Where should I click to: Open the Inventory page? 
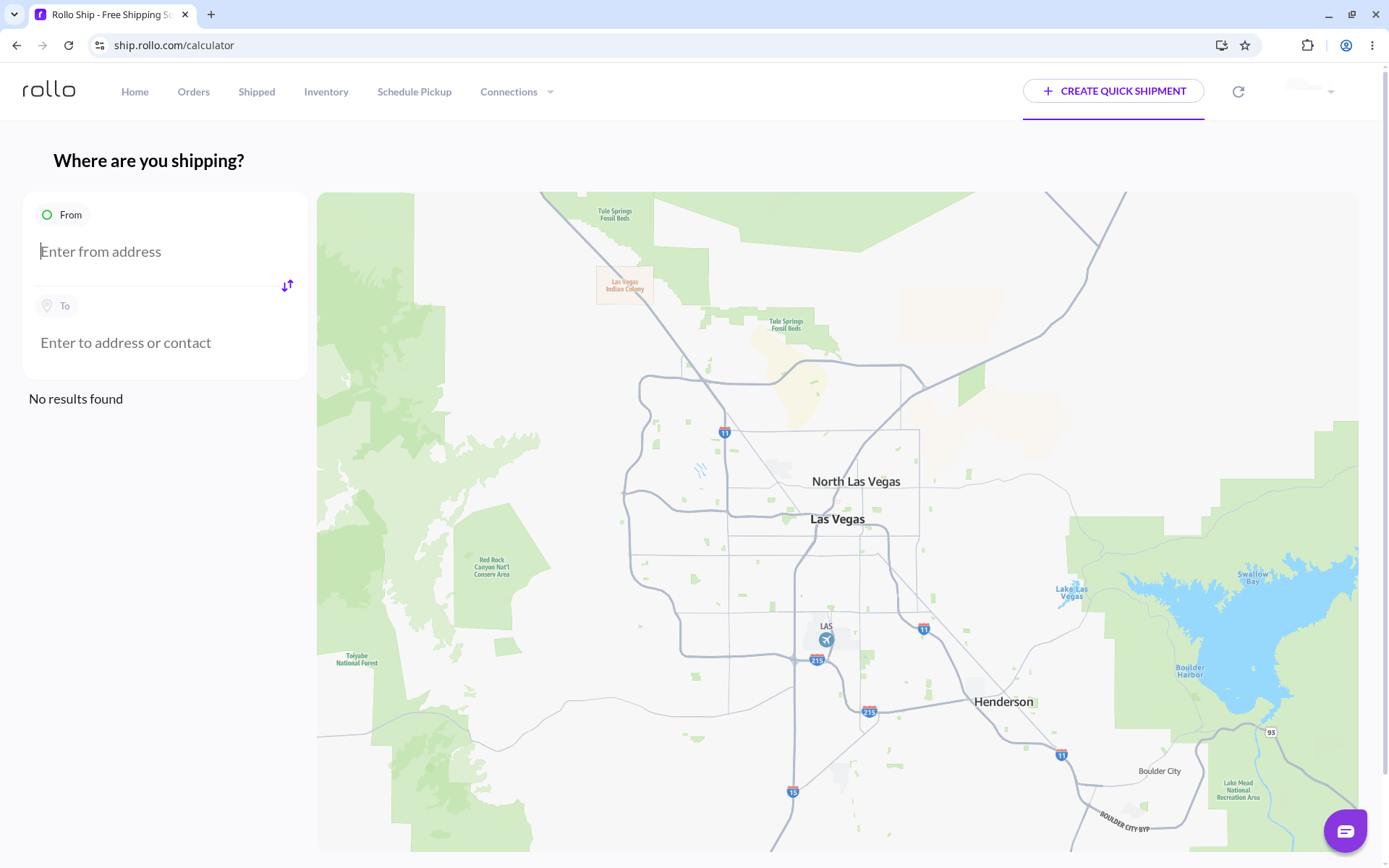(x=326, y=92)
